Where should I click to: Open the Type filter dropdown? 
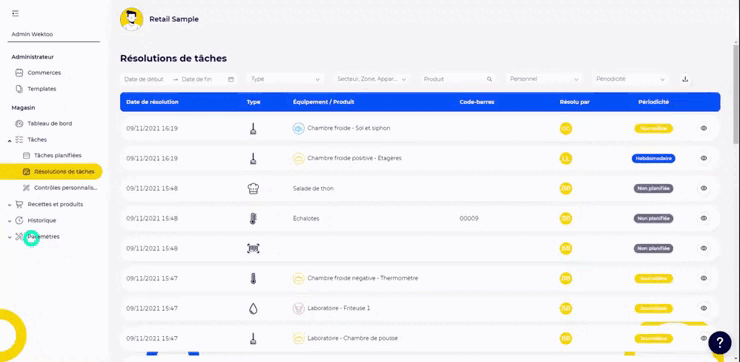click(286, 79)
